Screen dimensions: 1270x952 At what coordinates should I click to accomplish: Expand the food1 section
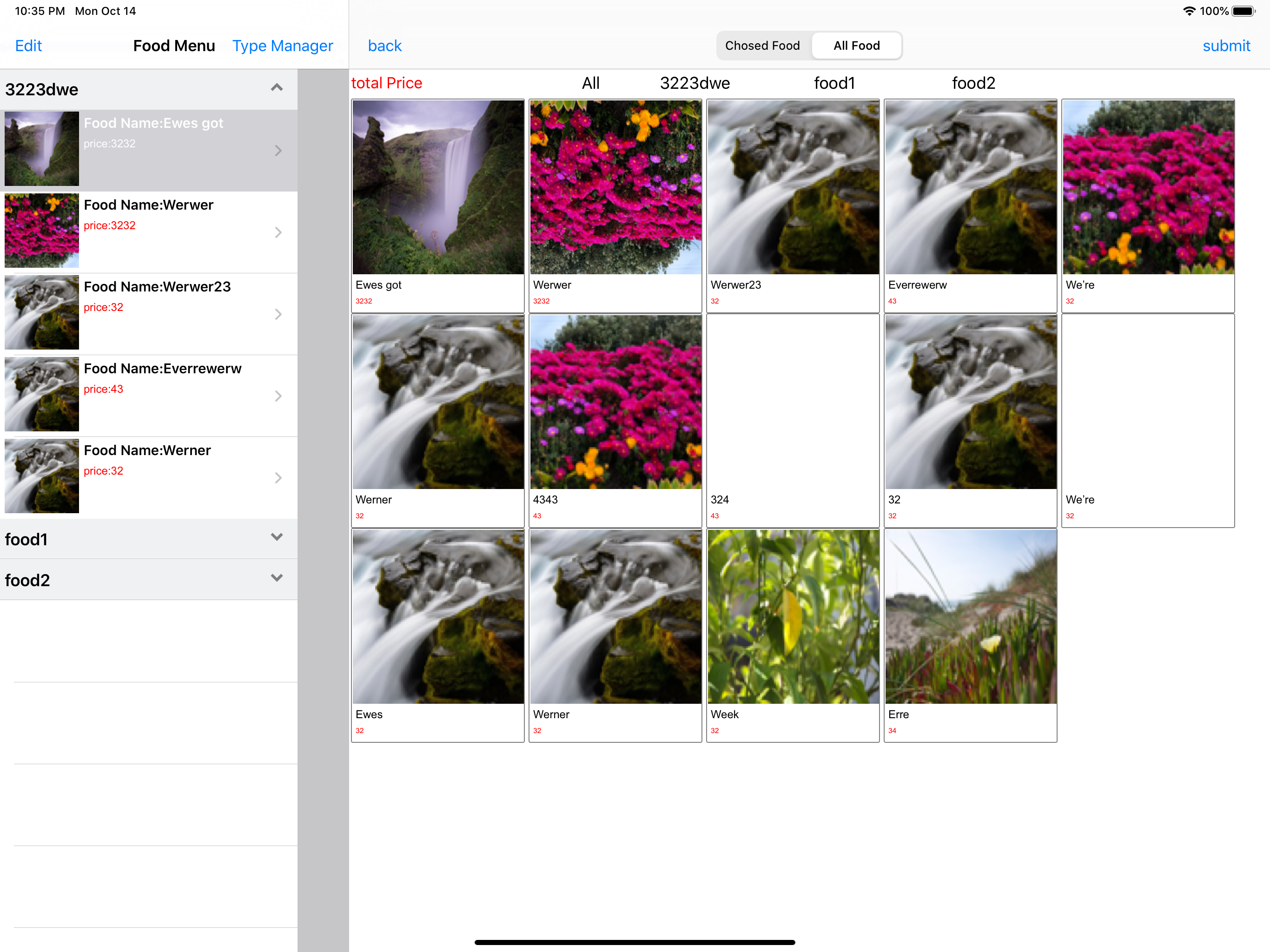277,537
